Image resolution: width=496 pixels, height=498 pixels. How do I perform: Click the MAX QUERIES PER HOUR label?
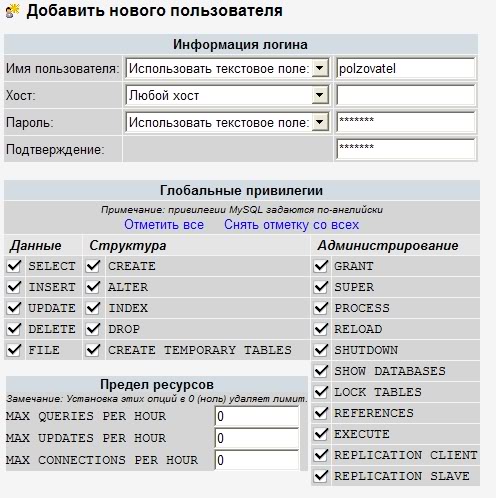point(86,416)
